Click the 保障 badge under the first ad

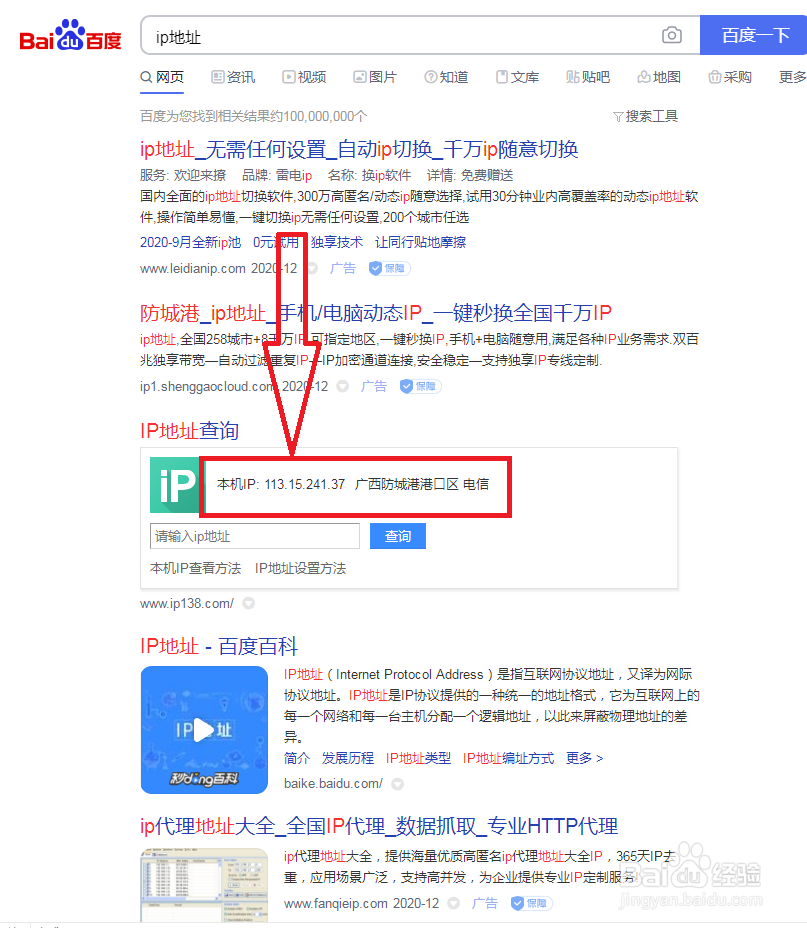point(388,268)
